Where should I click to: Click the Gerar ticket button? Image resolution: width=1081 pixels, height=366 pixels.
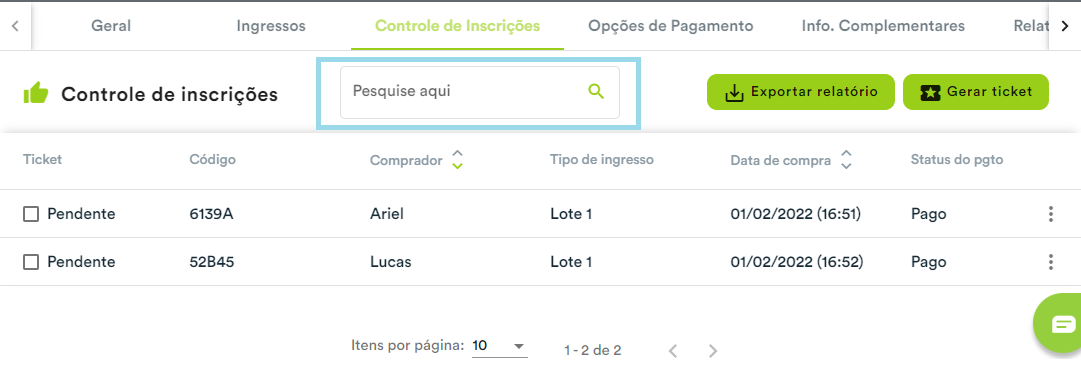(976, 92)
